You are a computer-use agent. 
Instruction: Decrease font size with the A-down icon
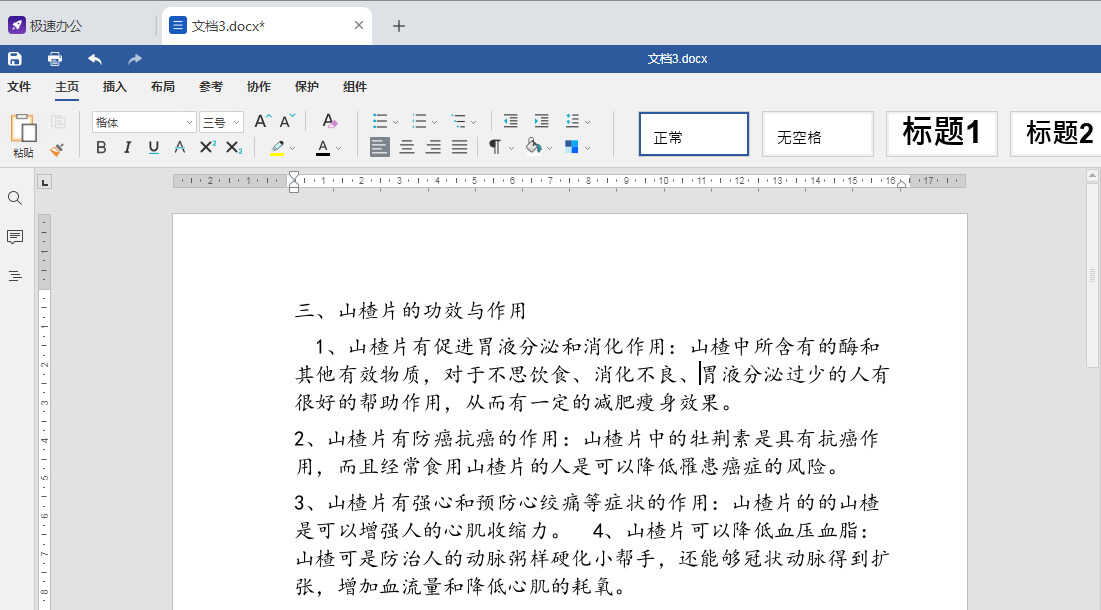pyautogui.click(x=287, y=121)
